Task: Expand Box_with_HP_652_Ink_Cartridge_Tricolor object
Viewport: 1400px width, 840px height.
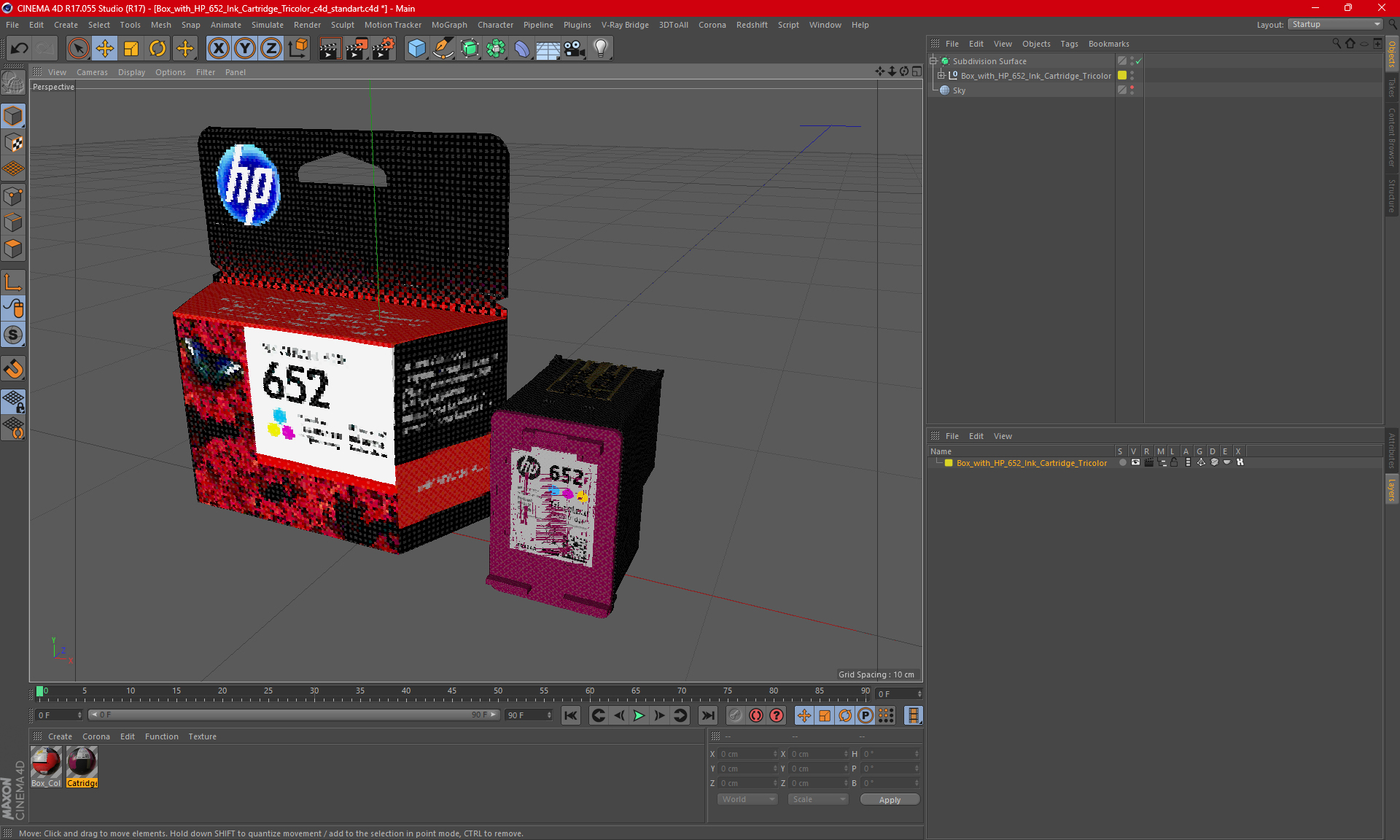Action: coord(941,76)
